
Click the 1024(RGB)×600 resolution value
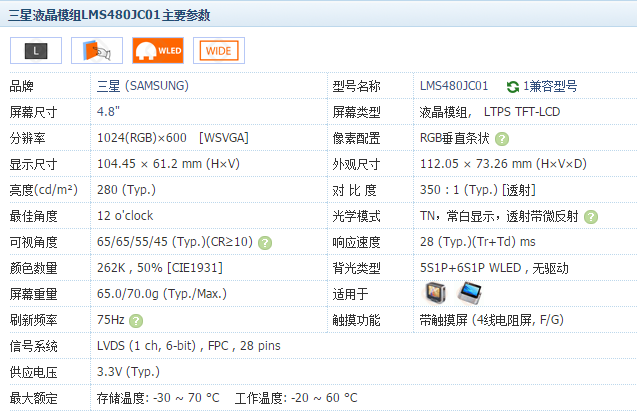[142, 138]
